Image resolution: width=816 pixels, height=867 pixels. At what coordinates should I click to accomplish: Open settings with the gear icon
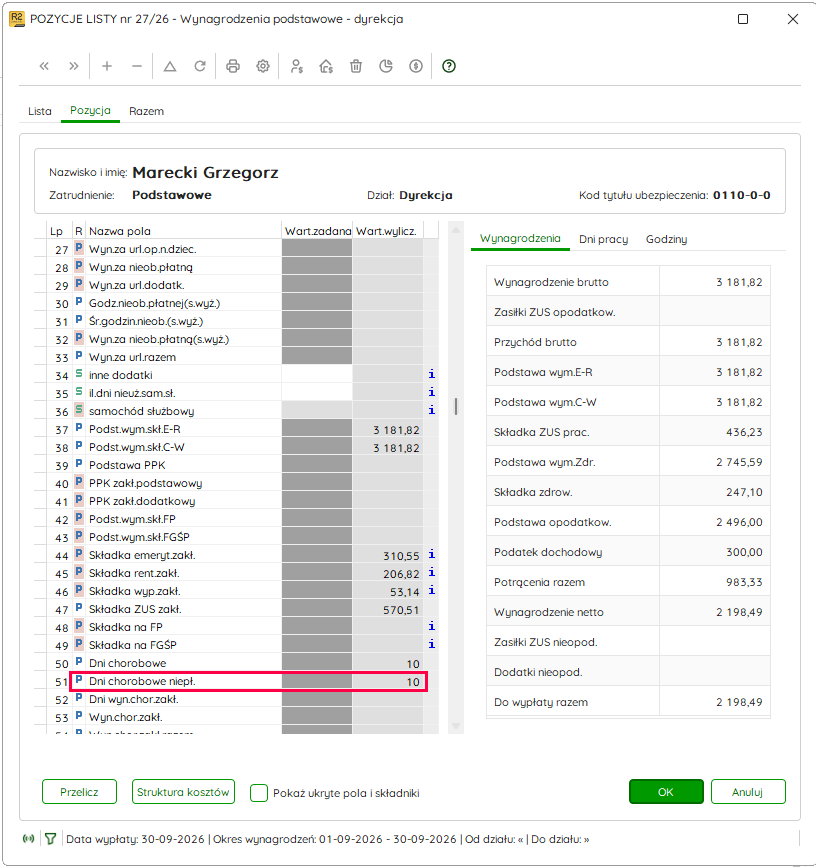click(263, 66)
